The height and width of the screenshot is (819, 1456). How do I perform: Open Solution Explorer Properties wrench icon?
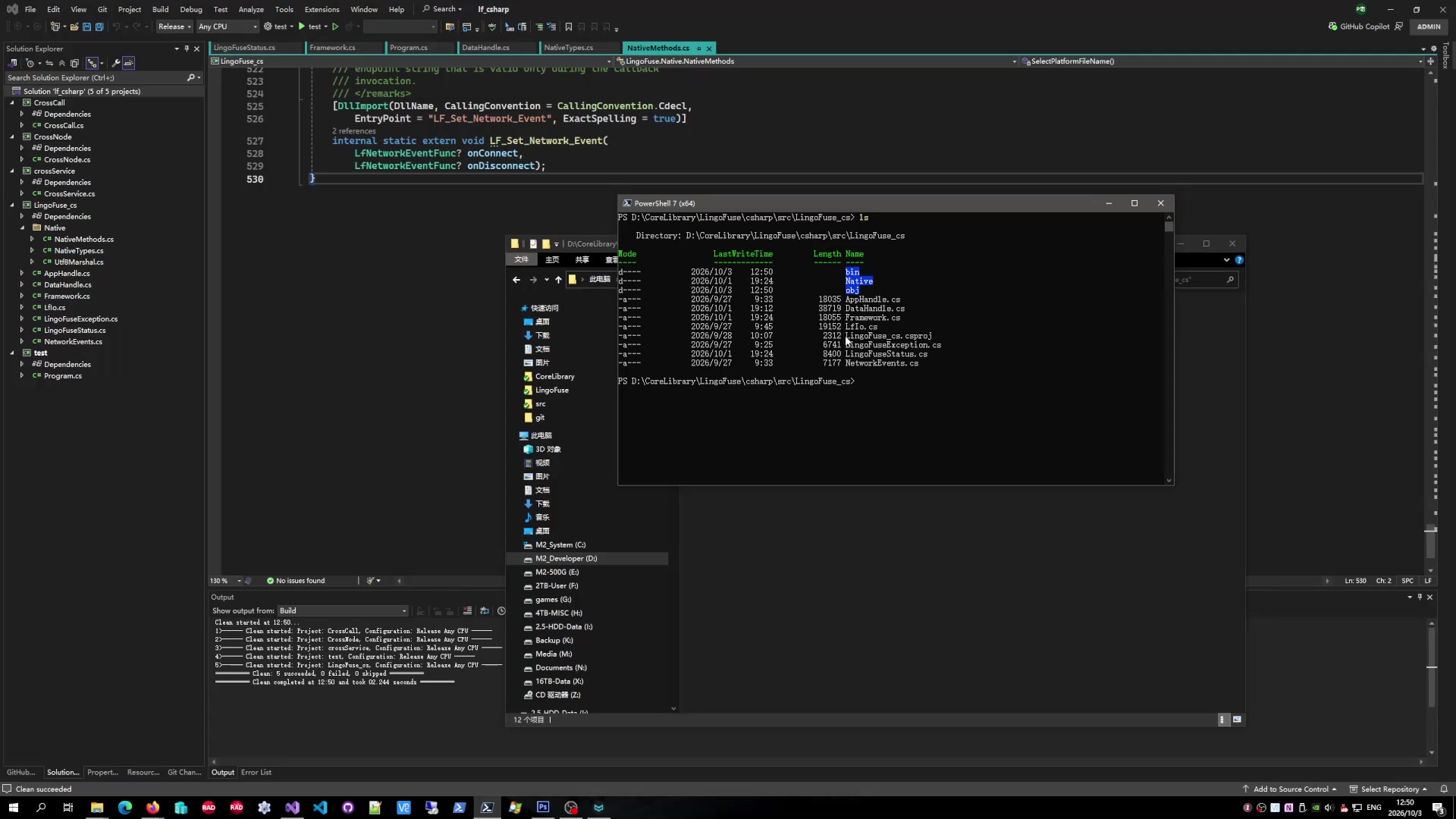pos(116,63)
